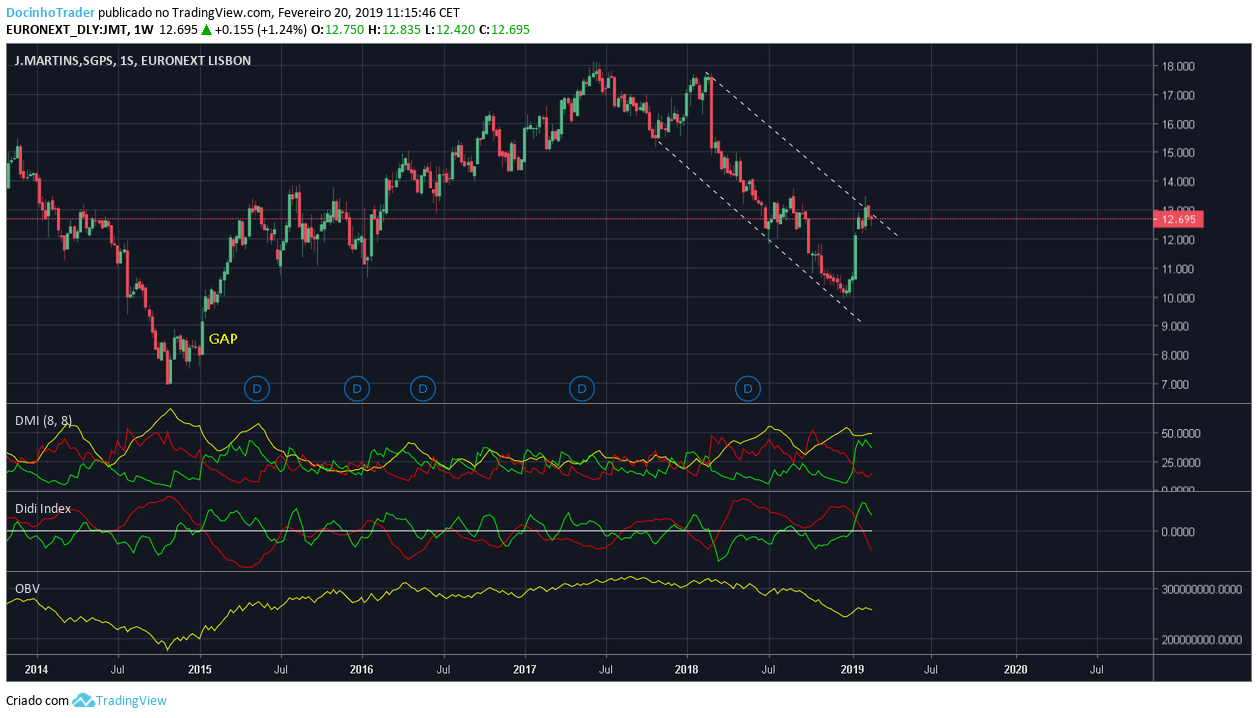
Task: Open the DocinhoTrader author name
Action: click(52, 13)
